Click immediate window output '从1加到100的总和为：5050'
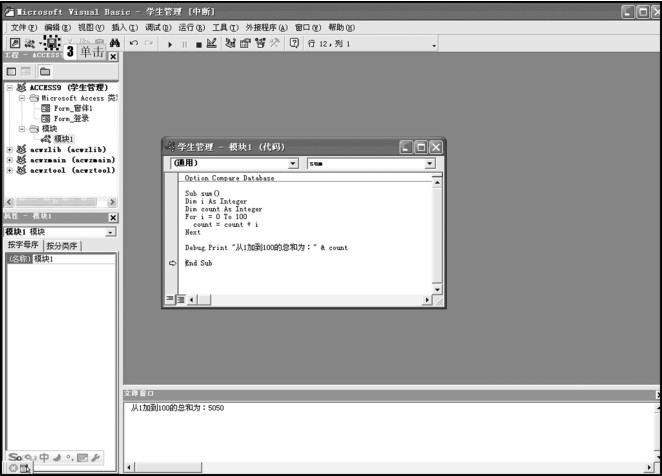Screen dimensions: 662x476 [x=177, y=408]
